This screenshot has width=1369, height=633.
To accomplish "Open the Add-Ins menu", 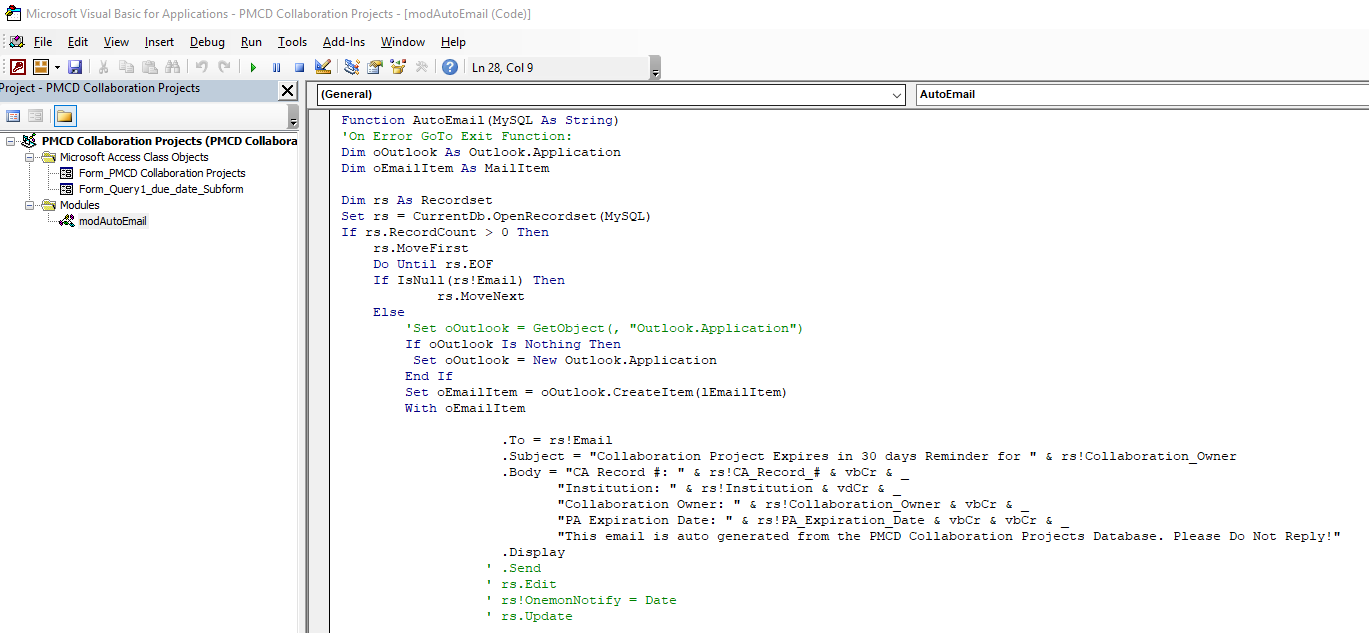I will (344, 42).
